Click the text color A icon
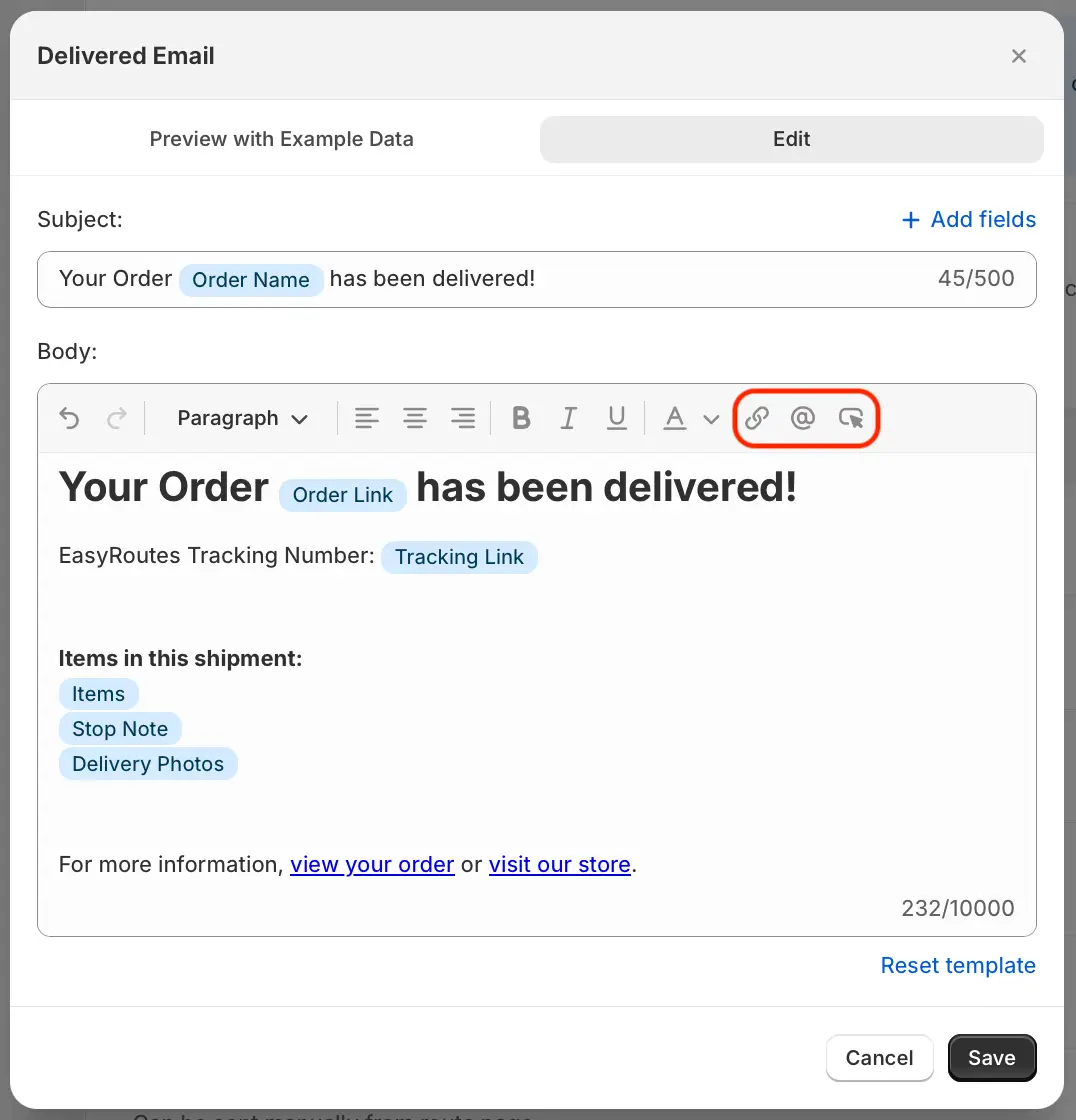1076x1120 pixels. [674, 418]
